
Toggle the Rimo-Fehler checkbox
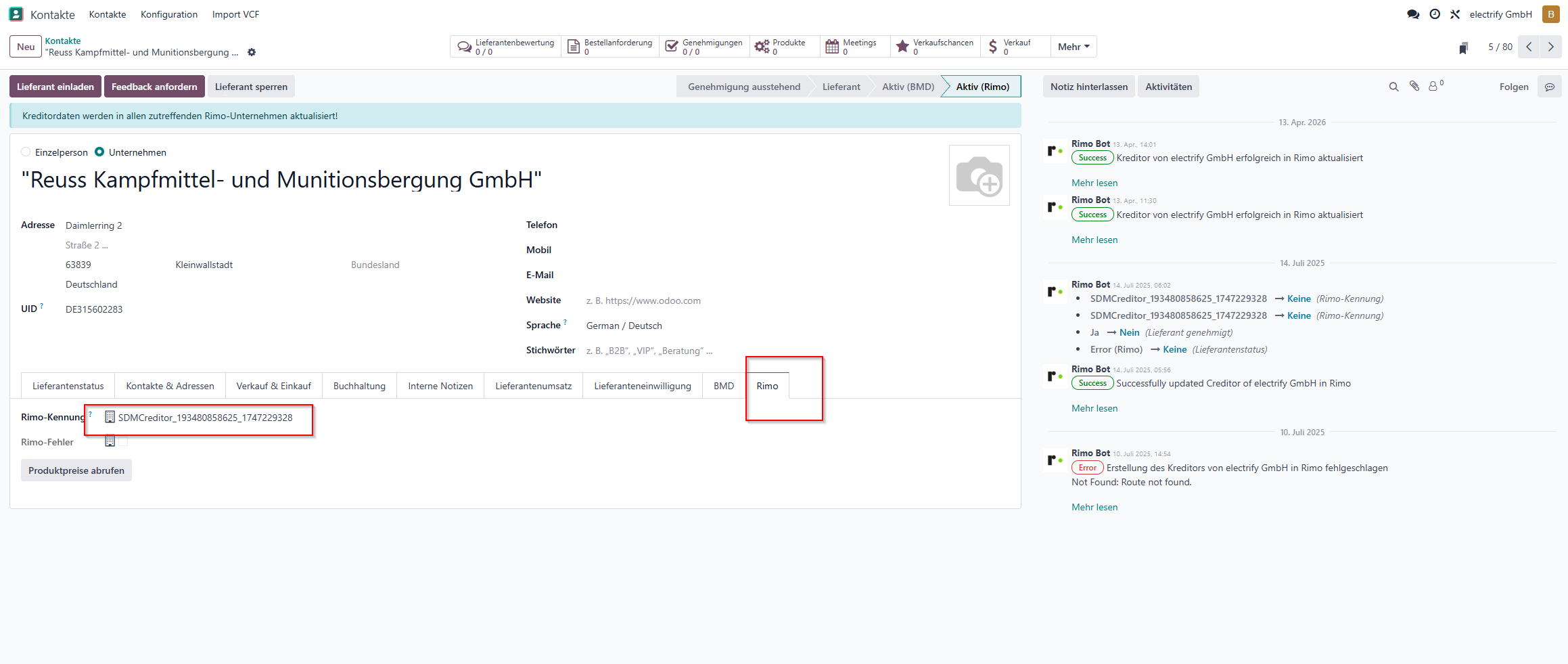click(x=123, y=441)
